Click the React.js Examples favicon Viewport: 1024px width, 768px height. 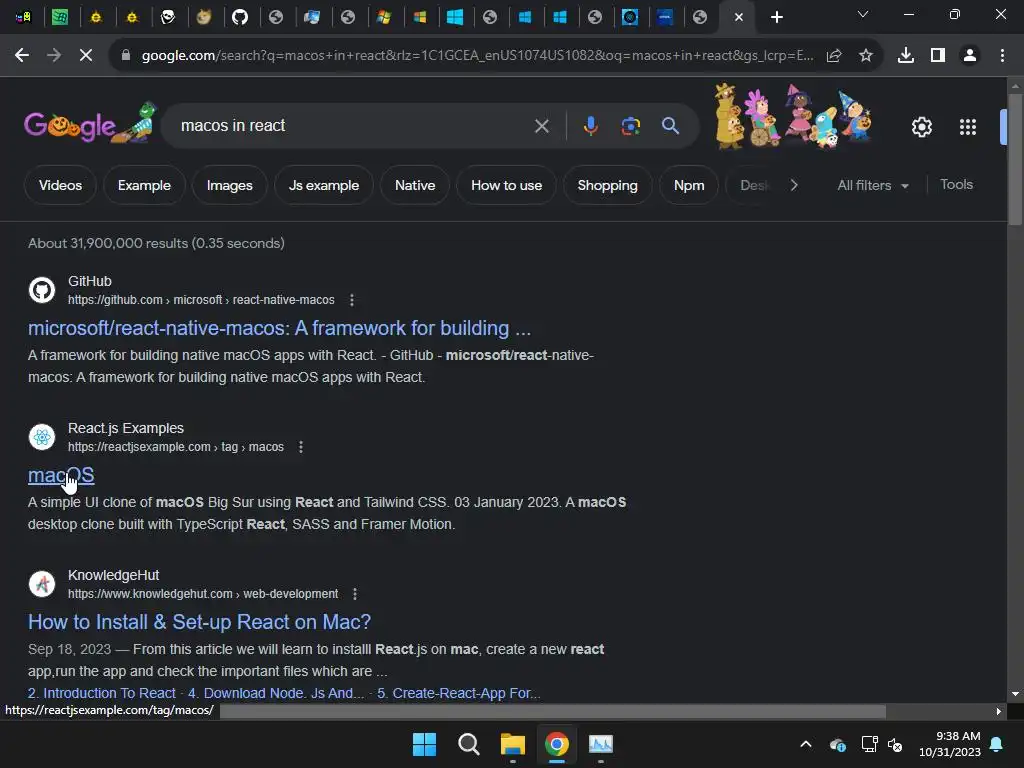coord(42,437)
